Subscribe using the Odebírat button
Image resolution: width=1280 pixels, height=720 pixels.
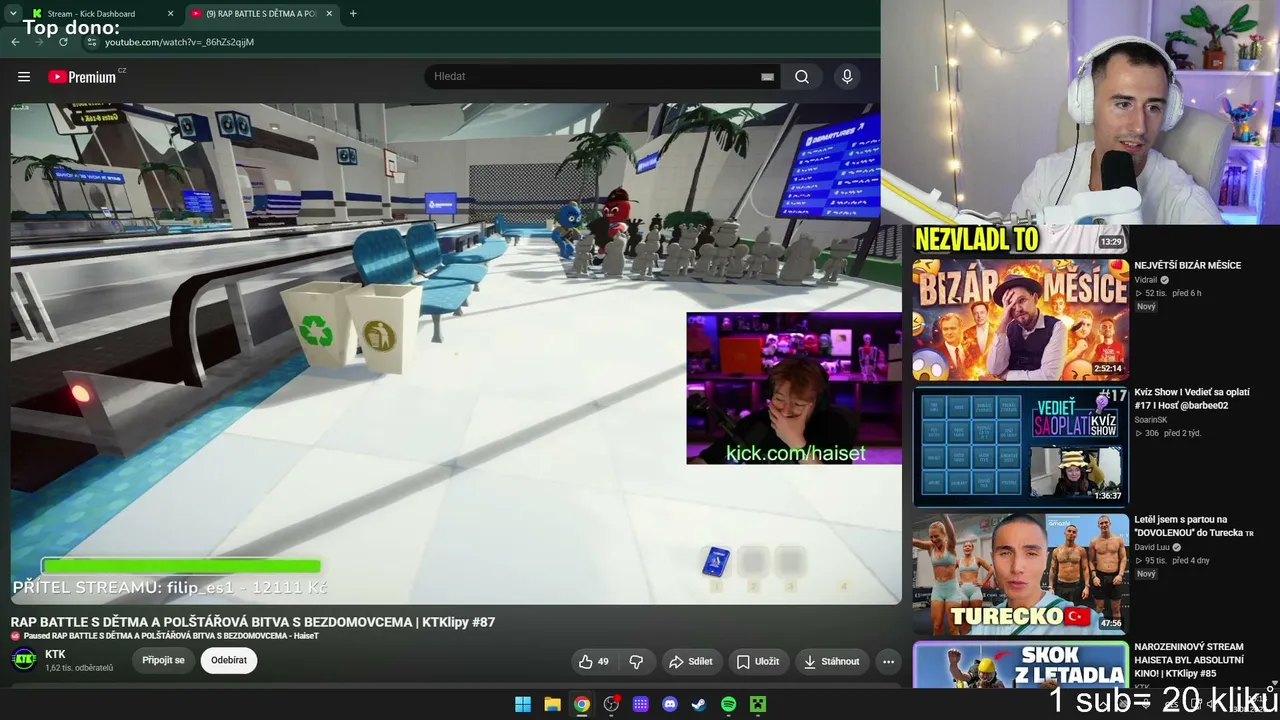click(229, 660)
